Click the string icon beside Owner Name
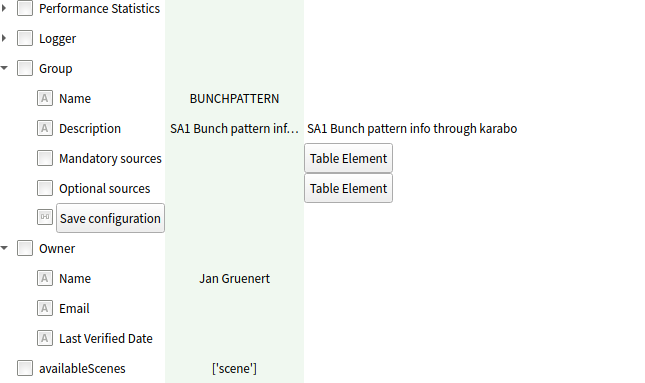645x383 pixels. point(45,279)
